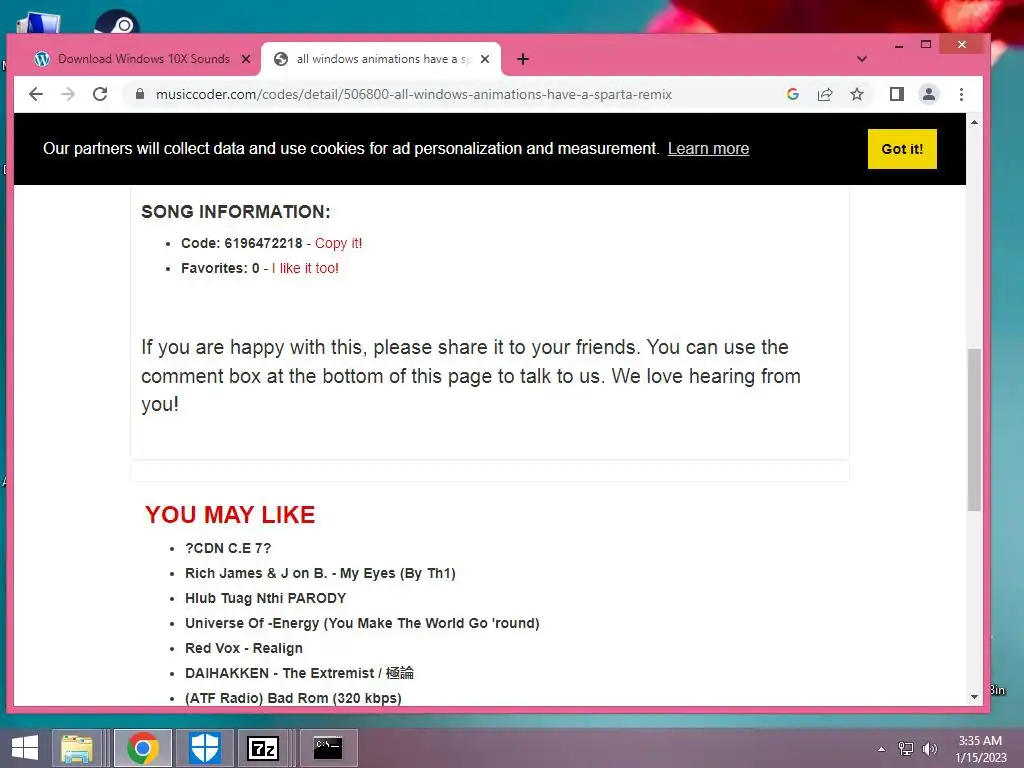
Task: Show hidden system tray icons
Action: point(882,749)
